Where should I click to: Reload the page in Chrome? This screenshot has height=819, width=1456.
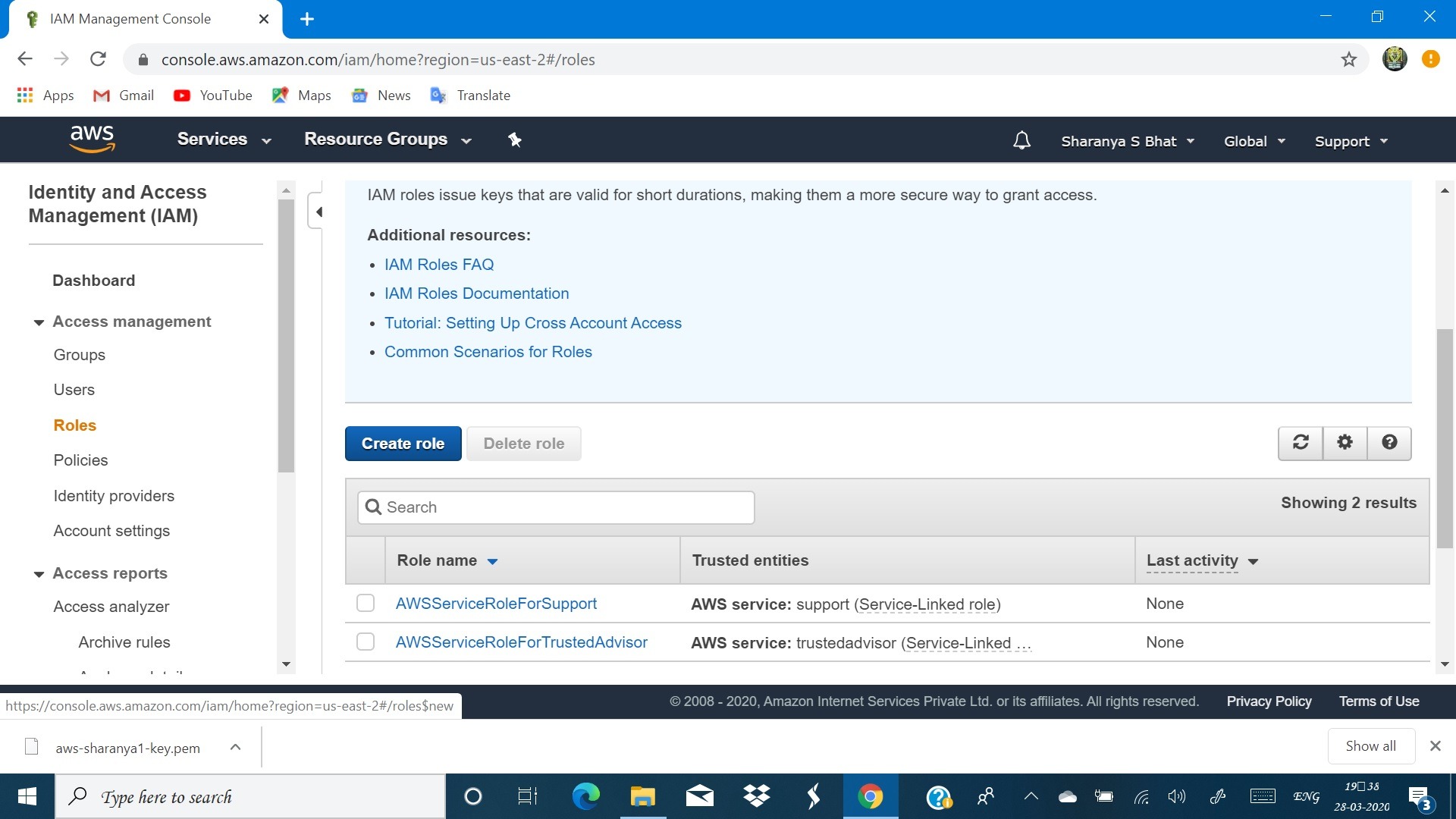pos(98,59)
